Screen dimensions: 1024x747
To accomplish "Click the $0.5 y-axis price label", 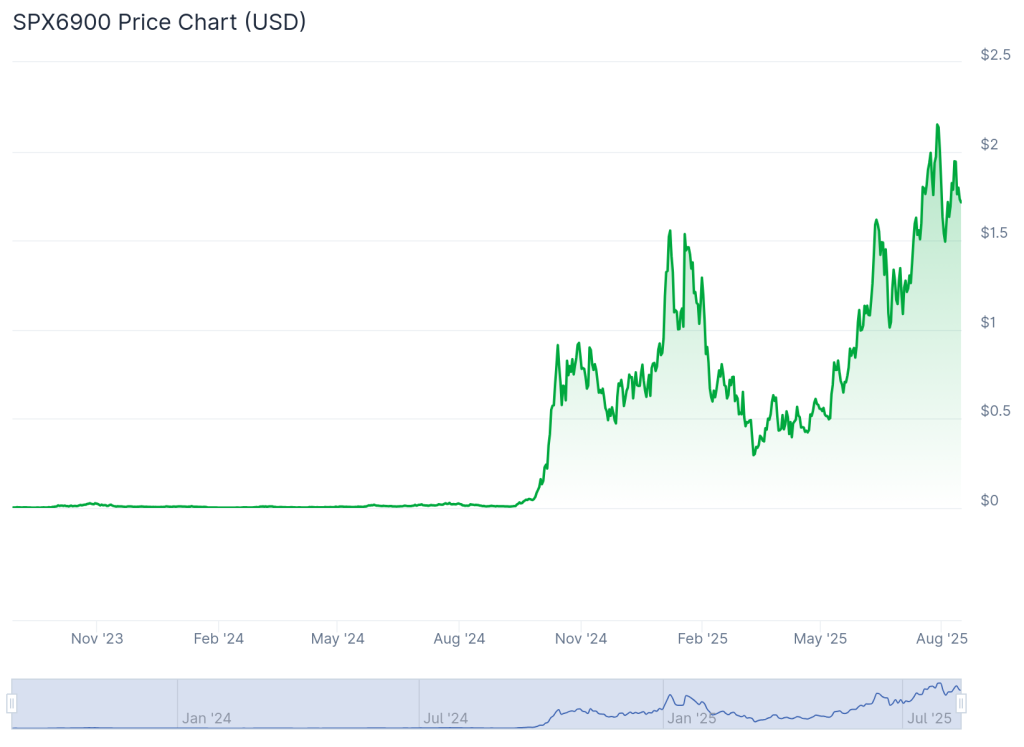I will click(994, 411).
